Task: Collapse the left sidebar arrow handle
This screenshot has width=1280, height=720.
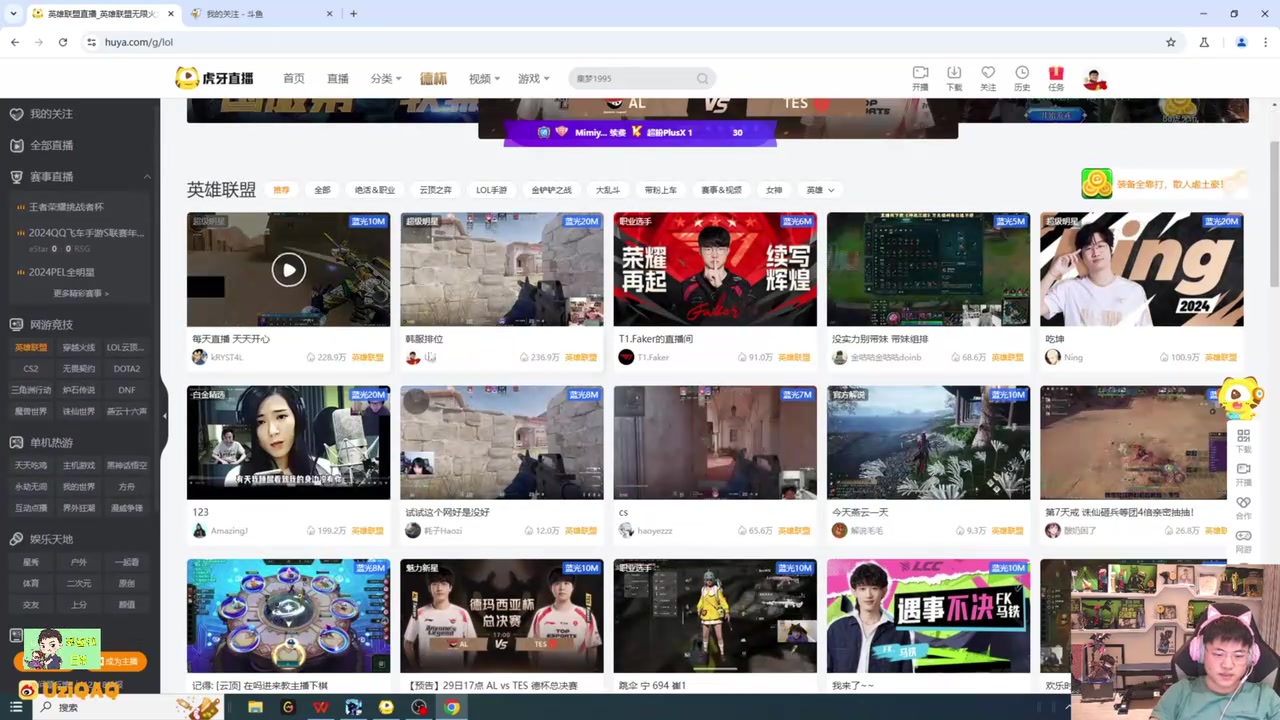Action: coord(164,415)
